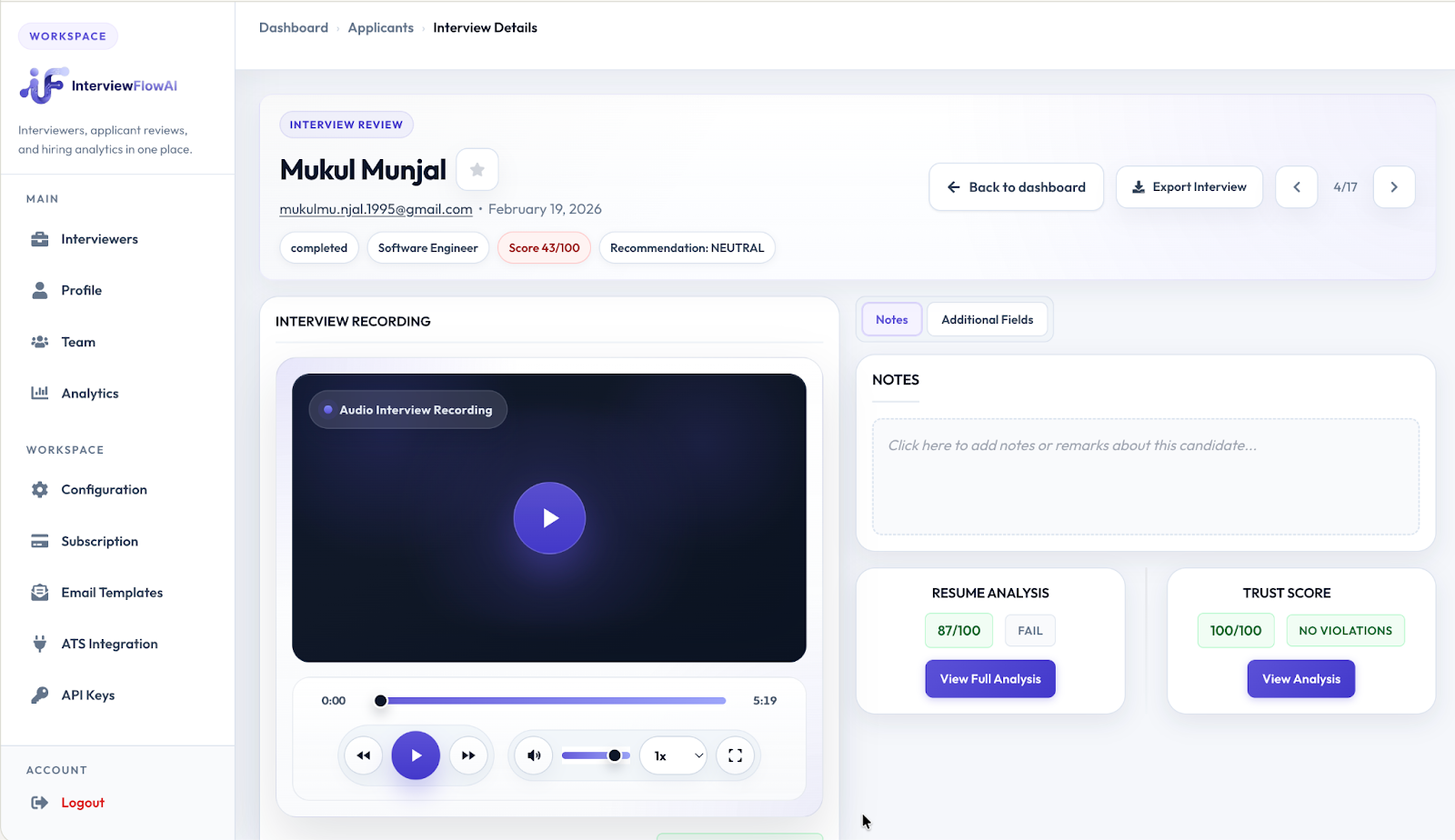Click the Export Interview button
Viewport: 1455px width, 840px height.
tap(1189, 187)
